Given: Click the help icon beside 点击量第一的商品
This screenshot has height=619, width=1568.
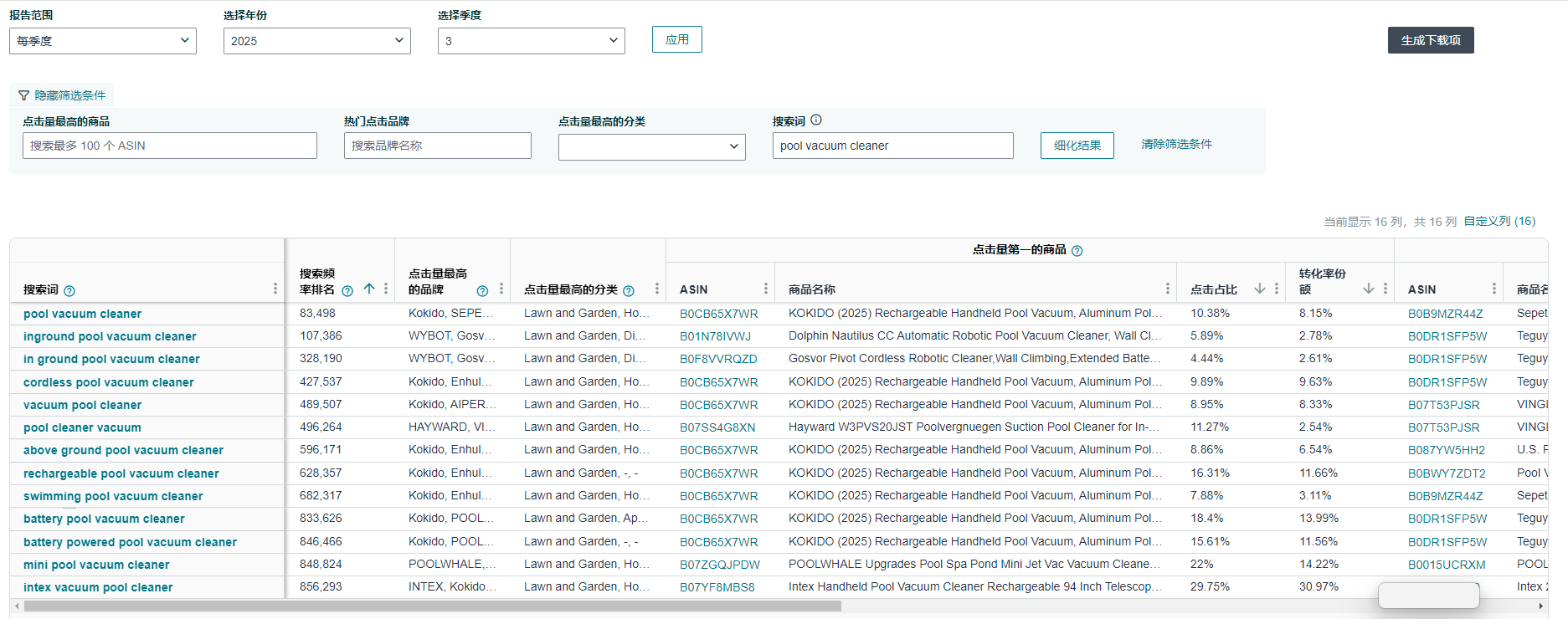Looking at the screenshot, I should click(1077, 251).
